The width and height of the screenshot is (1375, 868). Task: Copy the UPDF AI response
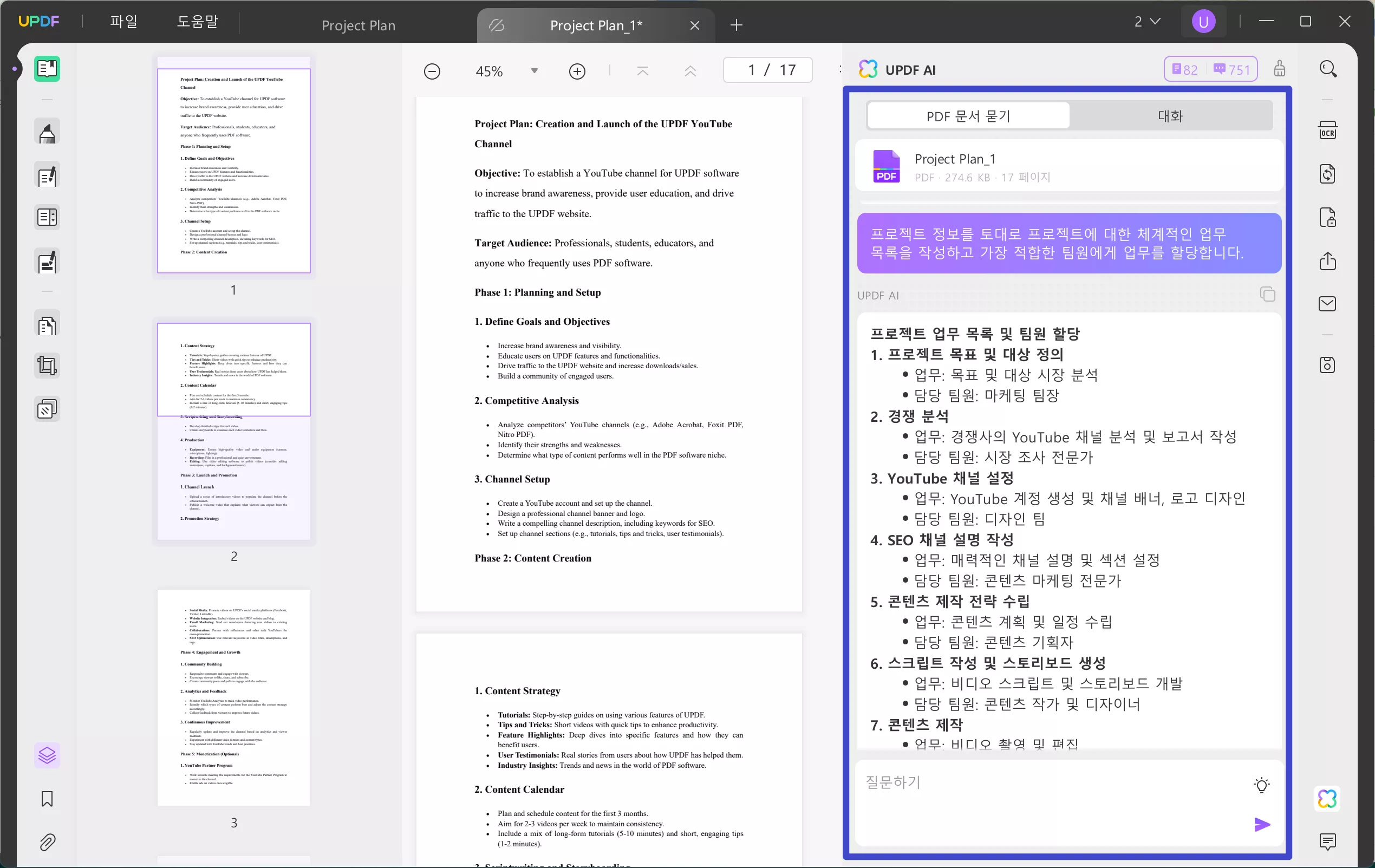1268,295
